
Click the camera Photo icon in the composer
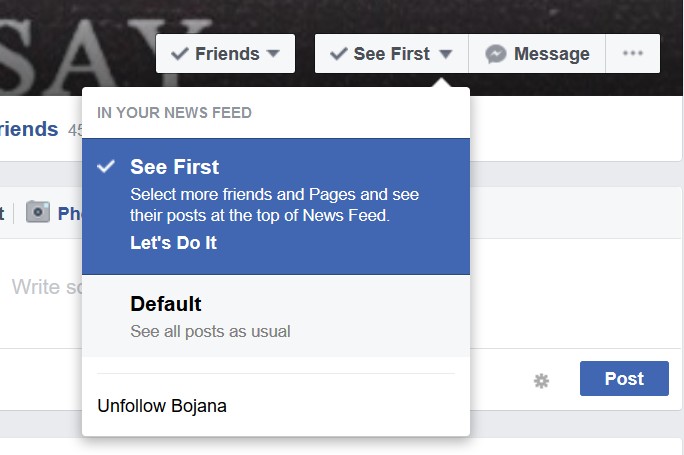point(38,212)
